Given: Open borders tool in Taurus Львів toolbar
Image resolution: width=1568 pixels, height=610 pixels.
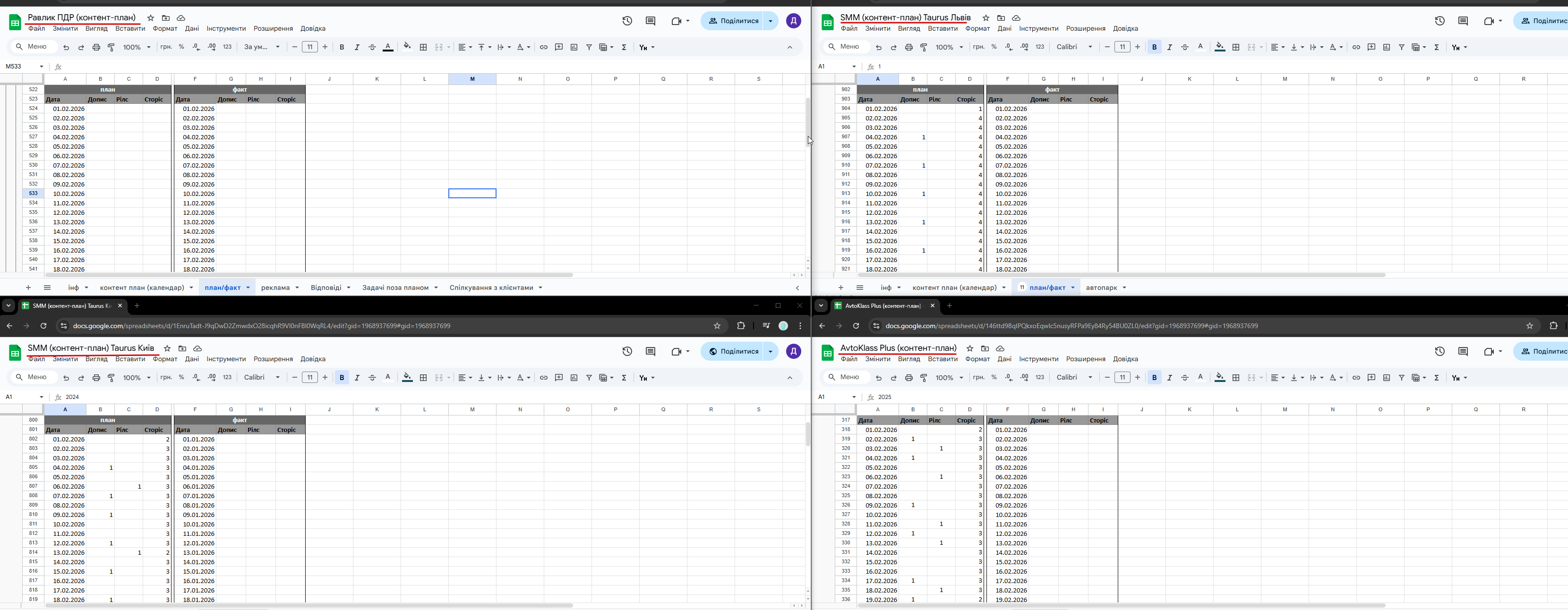Looking at the screenshot, I should click(1236, 47).
